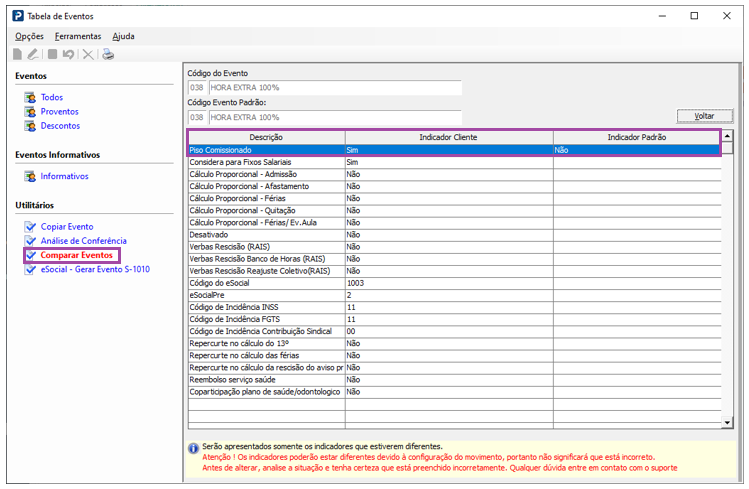Select the Considera para Fixos Salariais row
The width and height of the screenshot is (749, 489).
coord(454,162)
